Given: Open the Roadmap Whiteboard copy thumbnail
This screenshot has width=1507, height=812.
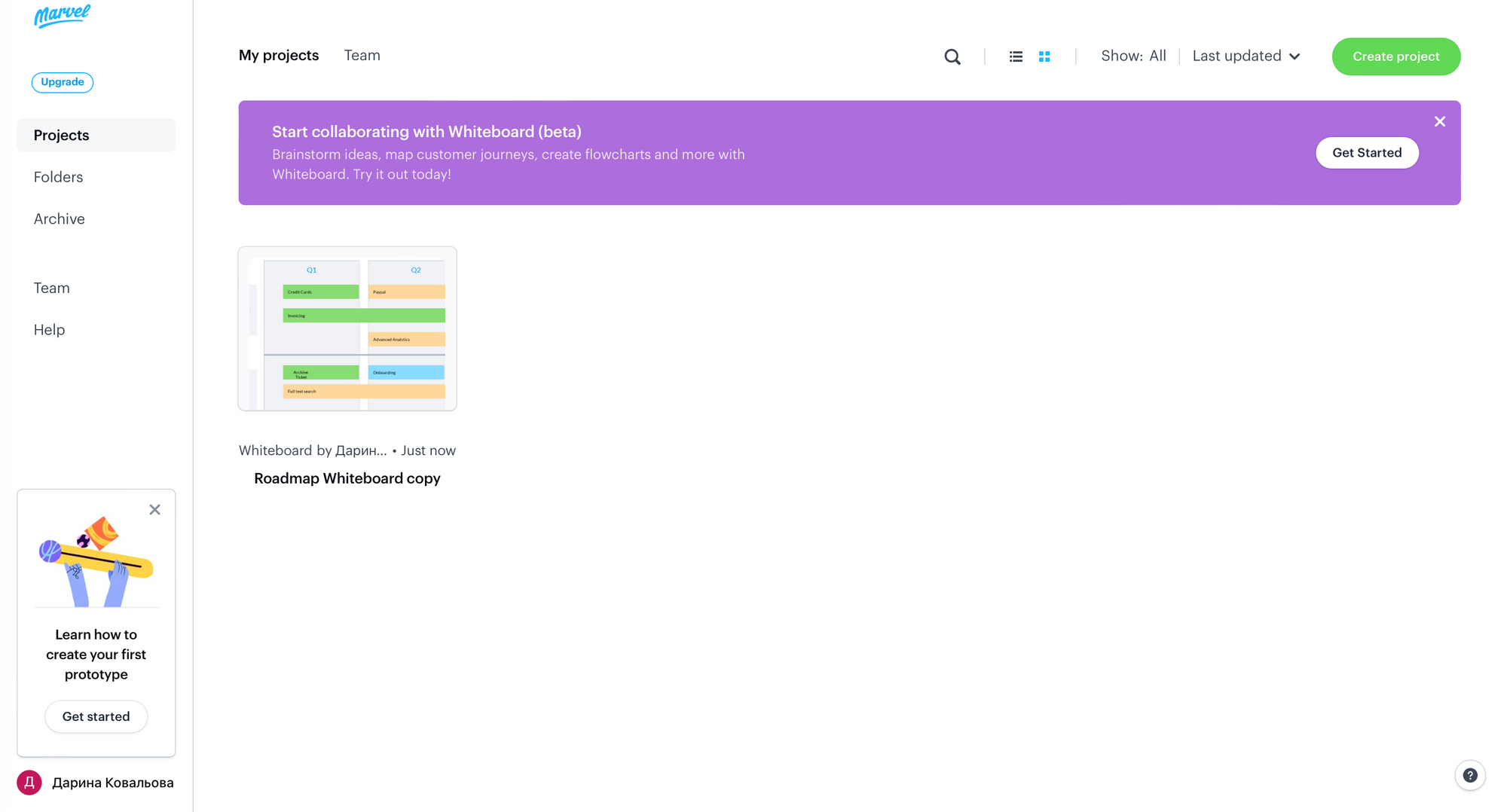Looking at the screenshot, I should click(347, 328).
